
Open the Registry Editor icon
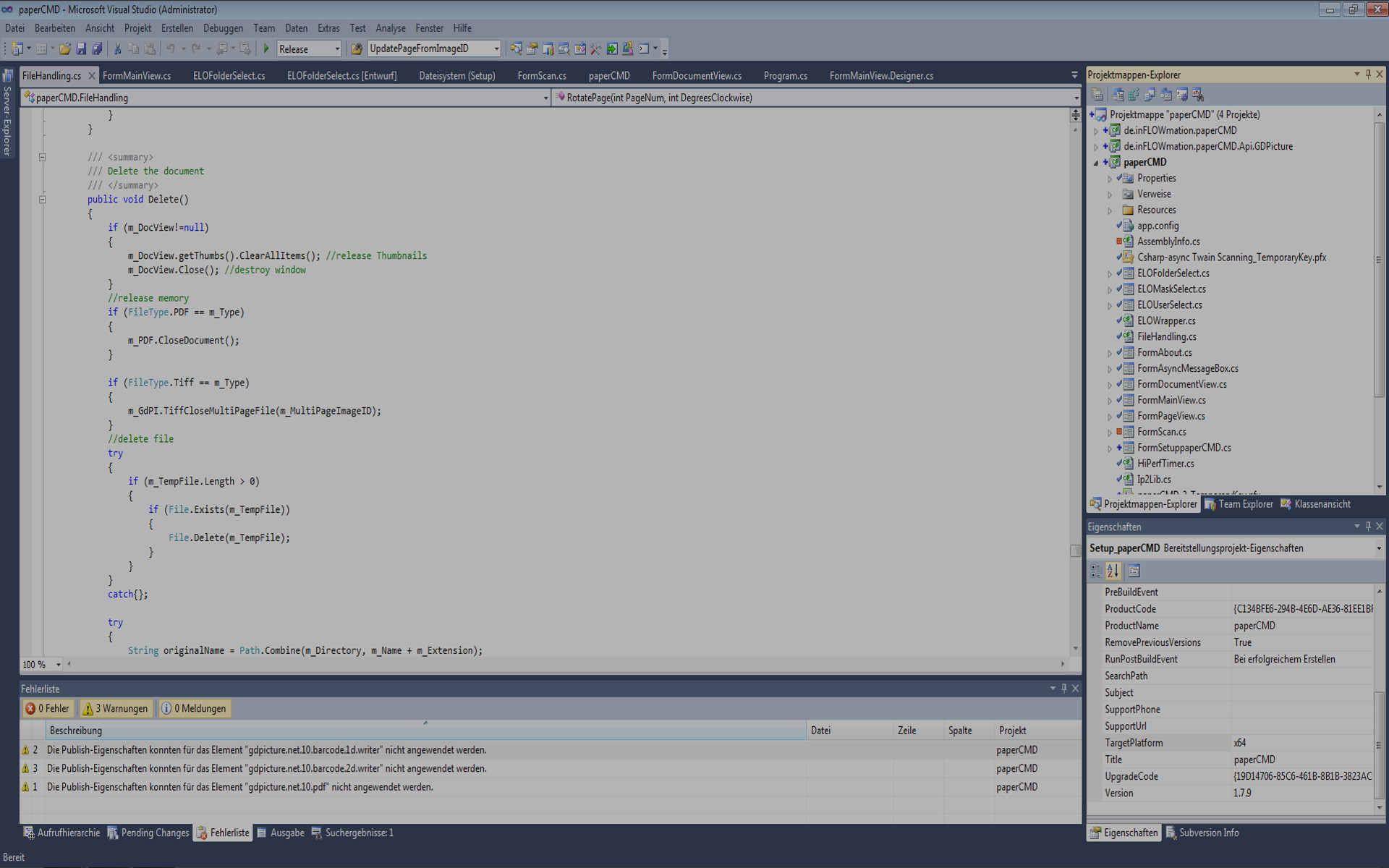pyautogui.click(x=1134, y=95)
